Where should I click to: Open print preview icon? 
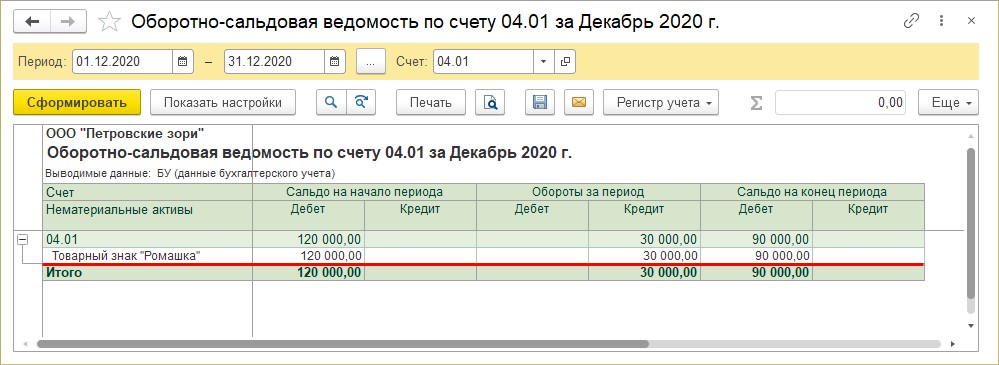click(x=490, y=102)
